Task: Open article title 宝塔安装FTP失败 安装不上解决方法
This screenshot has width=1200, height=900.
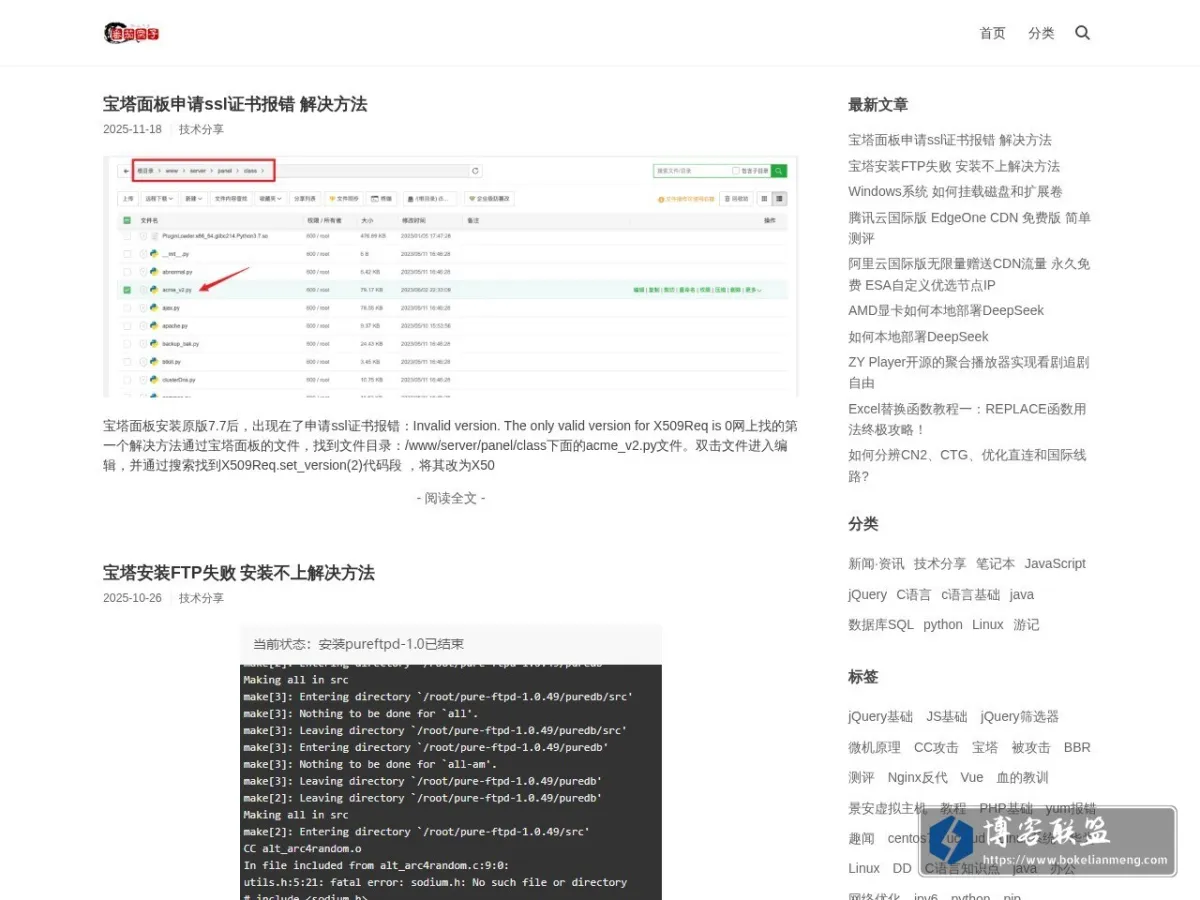Action: pyautogui.click(x=239, y=573)
